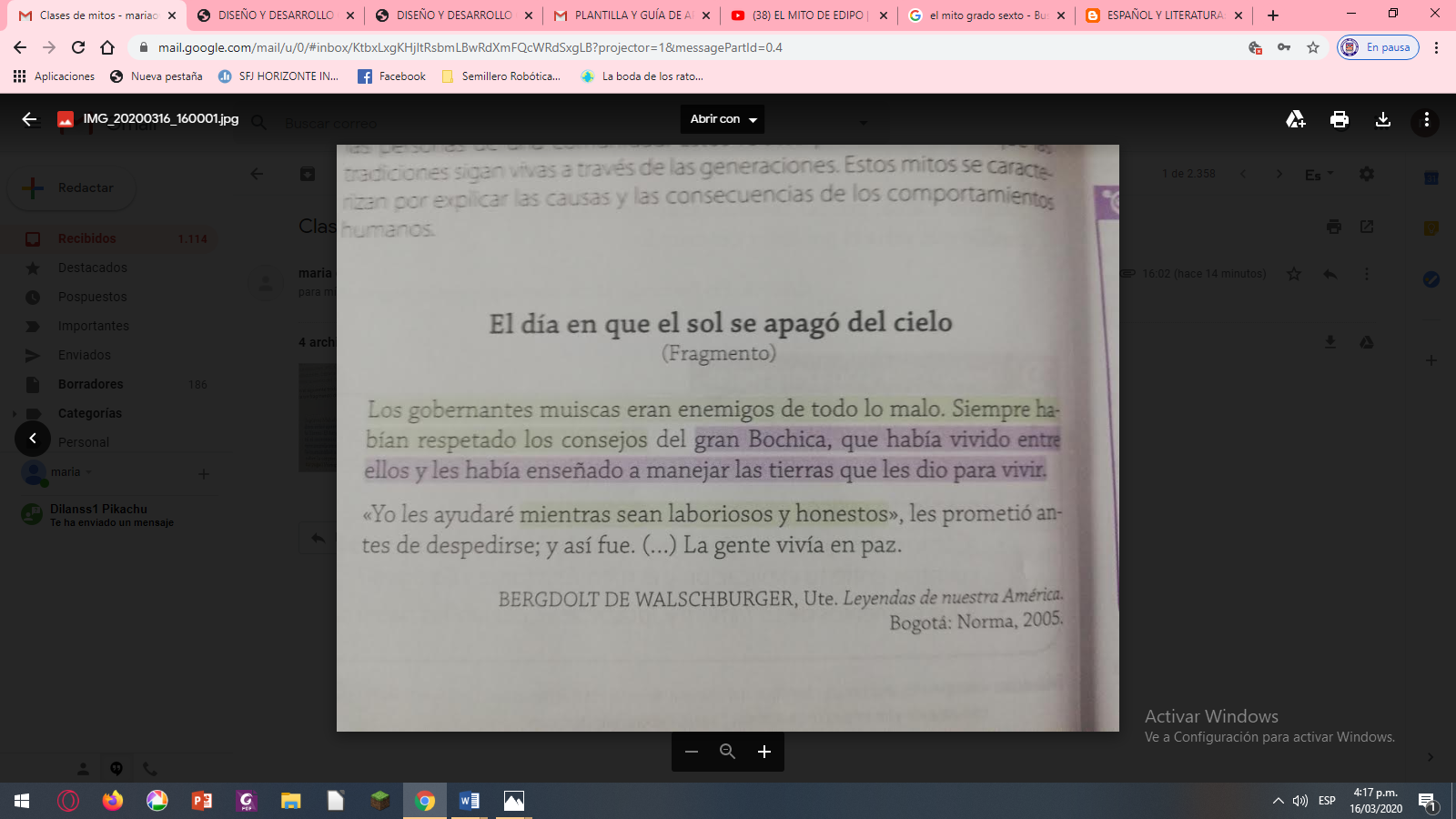1456x819 pixels.
Task: Open Dilanss1 Pikachu chat message
Action: coord(109,515)
